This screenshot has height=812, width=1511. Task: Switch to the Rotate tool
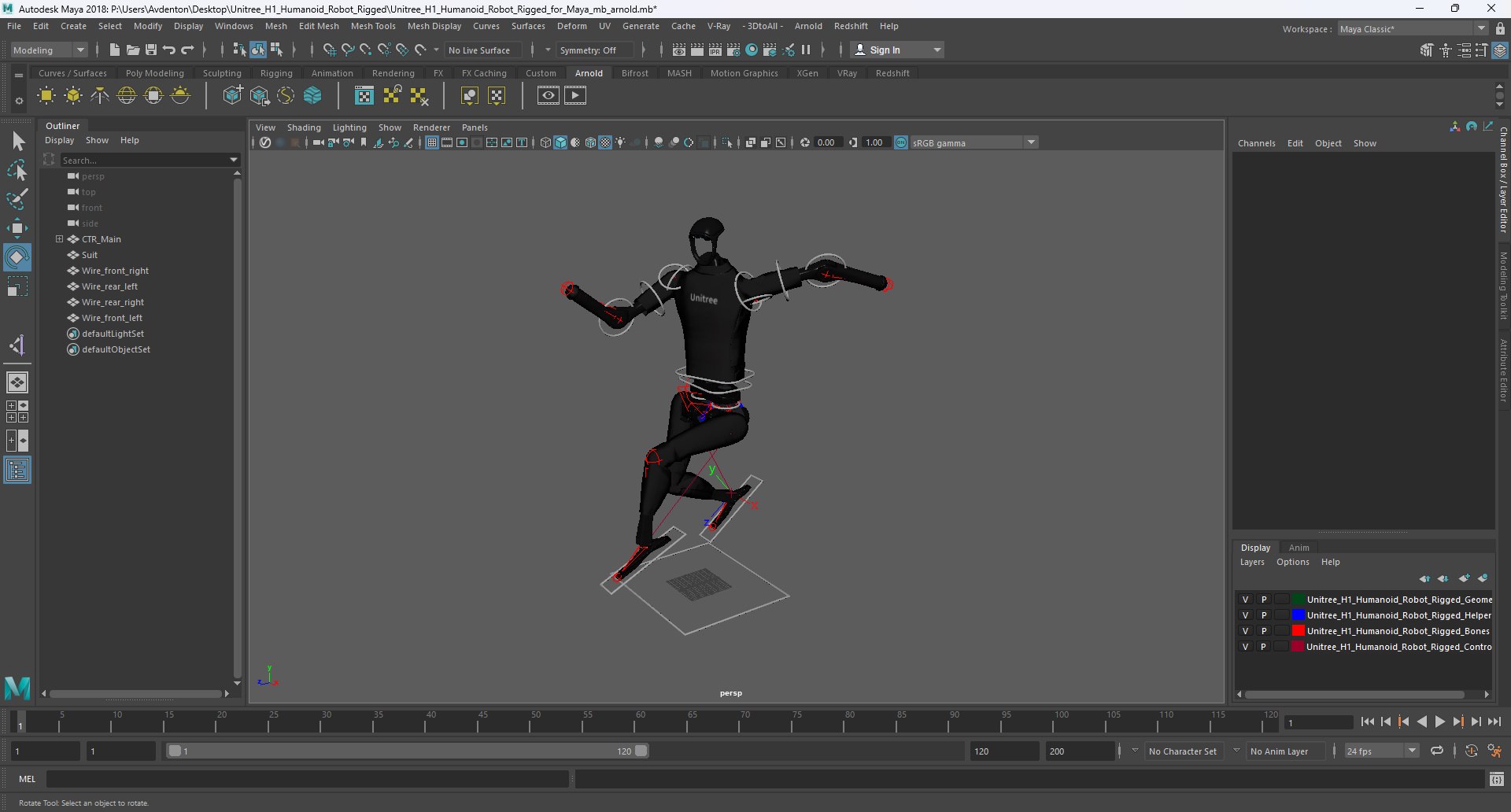pyautogui.click(x=17, y=257)
